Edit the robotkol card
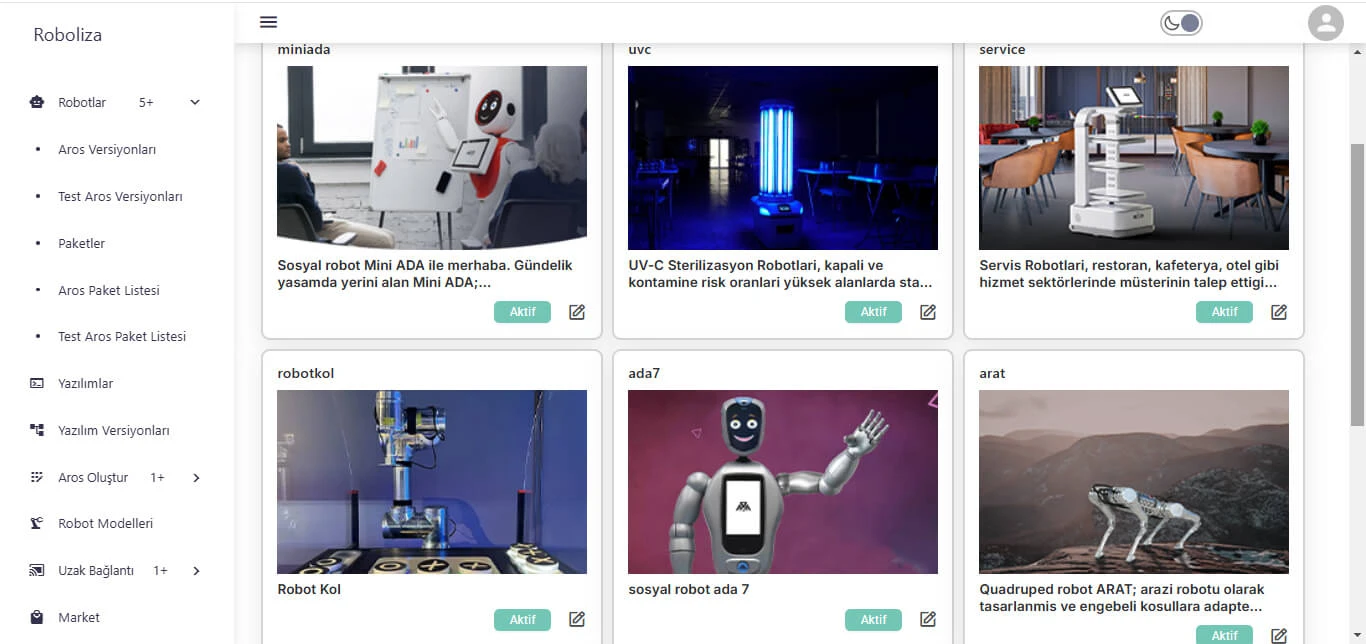 coord(577,619)
